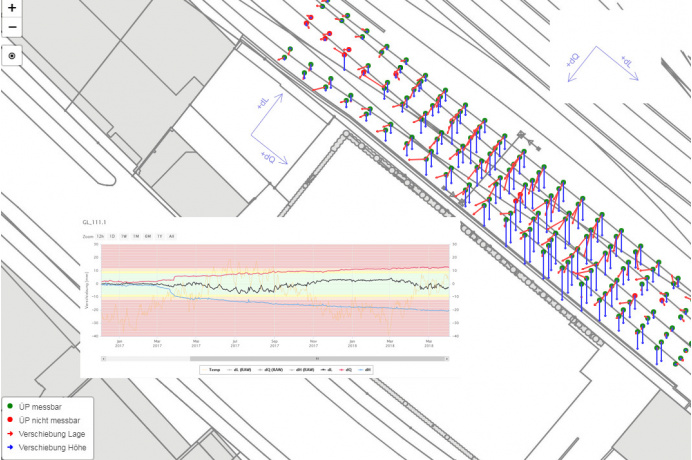Click the locate/center map target icon
692x460 pixels.
[12, 57]
